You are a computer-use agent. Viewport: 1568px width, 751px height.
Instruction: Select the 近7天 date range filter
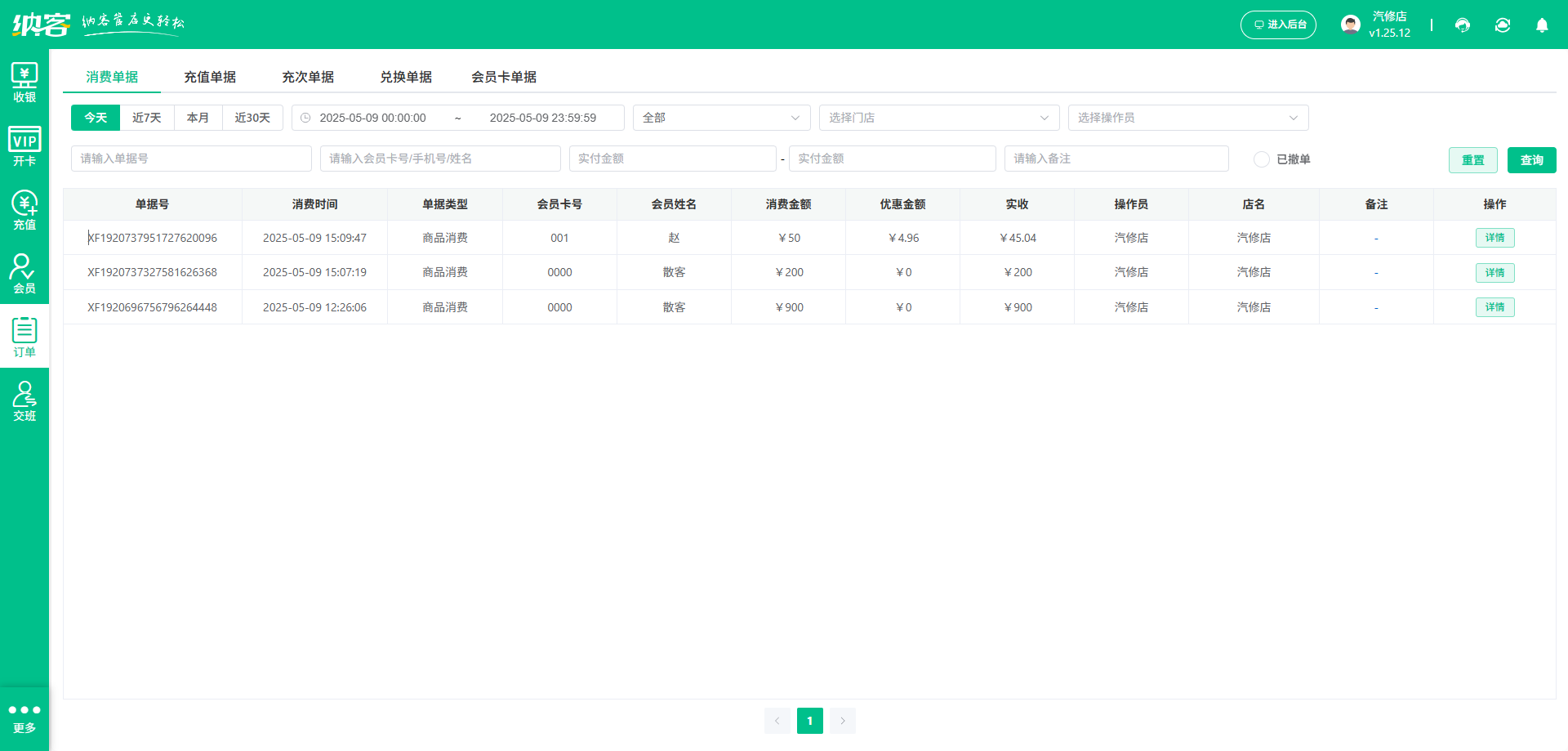(x=147, y=118)
